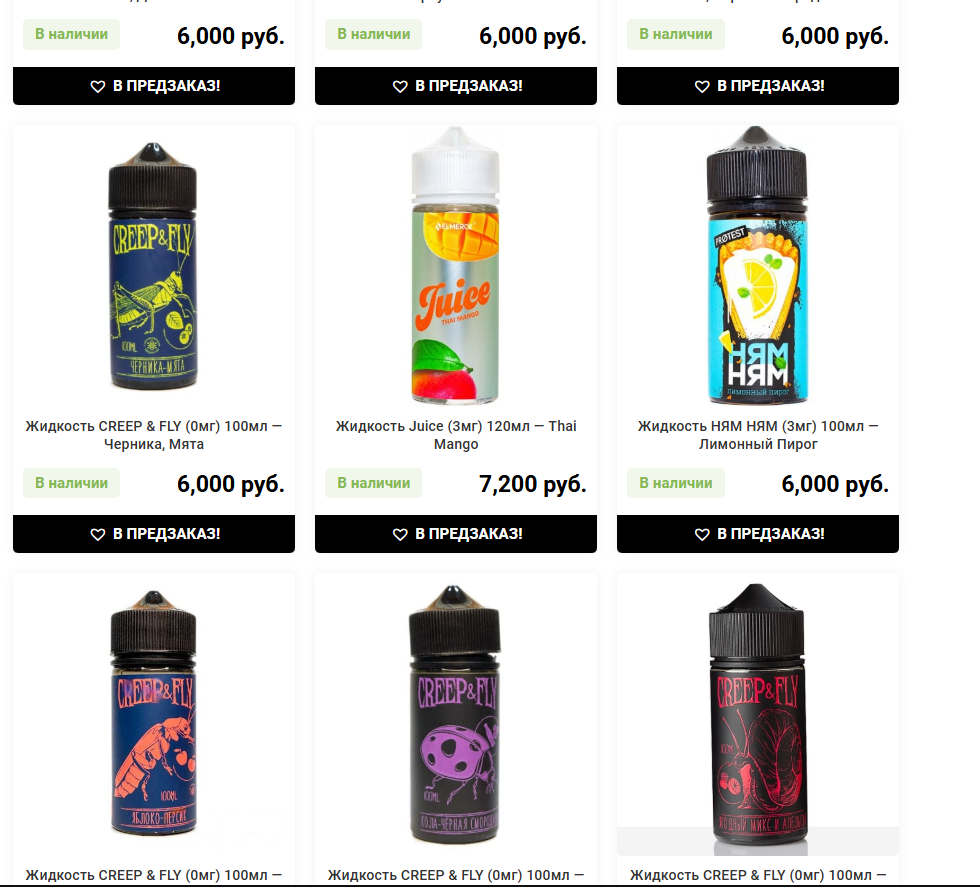Click heart icon in top-left preorder button
Image resolution: width=980 pixels, height=887 pixels.
click(98, 86)
